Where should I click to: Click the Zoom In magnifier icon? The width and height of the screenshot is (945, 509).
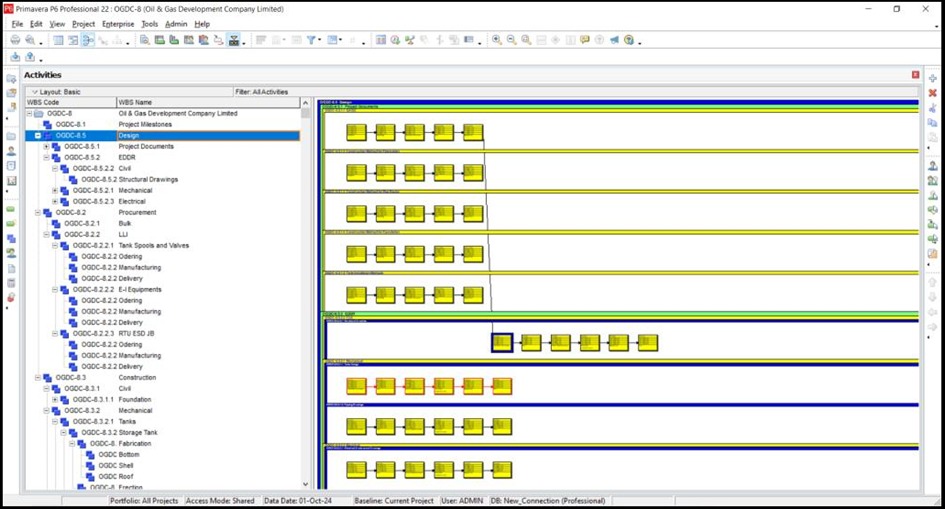497,40
